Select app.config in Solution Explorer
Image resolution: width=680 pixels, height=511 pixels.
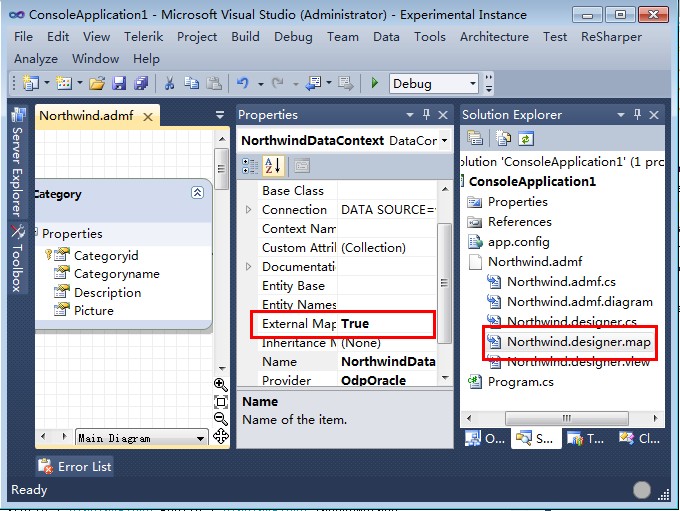tap(519, 242)
